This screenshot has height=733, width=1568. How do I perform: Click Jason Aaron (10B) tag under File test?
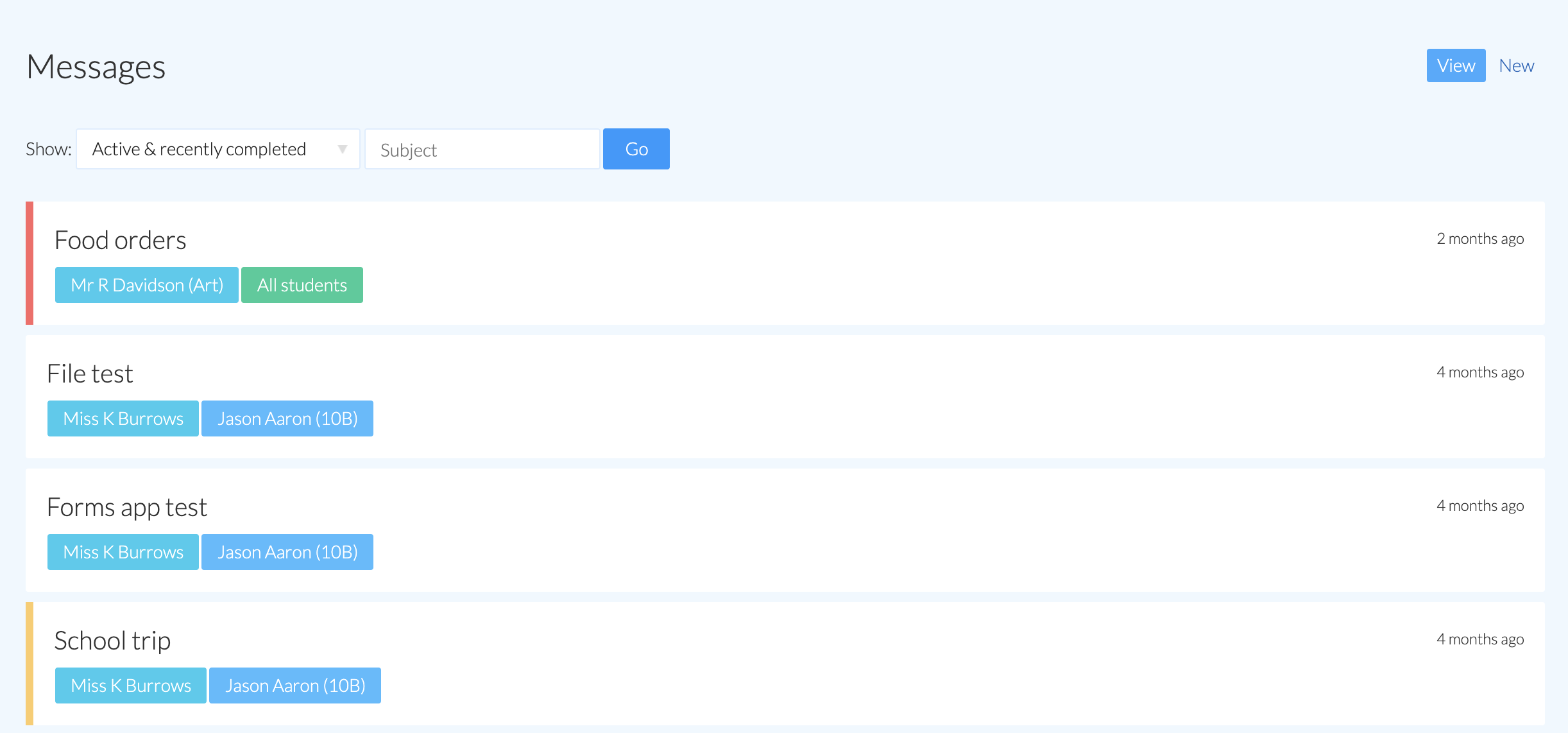pyautogui.click(x=287, y=418)
